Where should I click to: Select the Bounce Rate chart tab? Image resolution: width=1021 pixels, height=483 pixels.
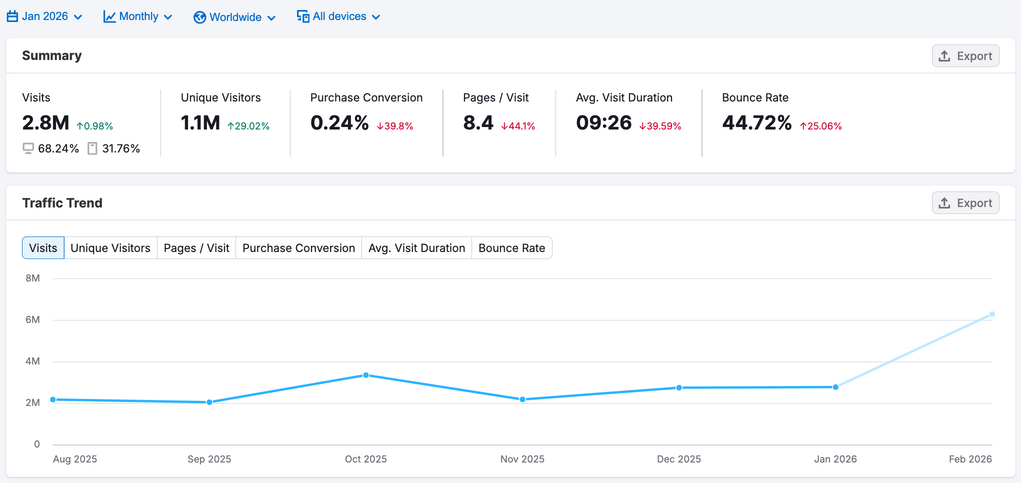pos(511,248)
